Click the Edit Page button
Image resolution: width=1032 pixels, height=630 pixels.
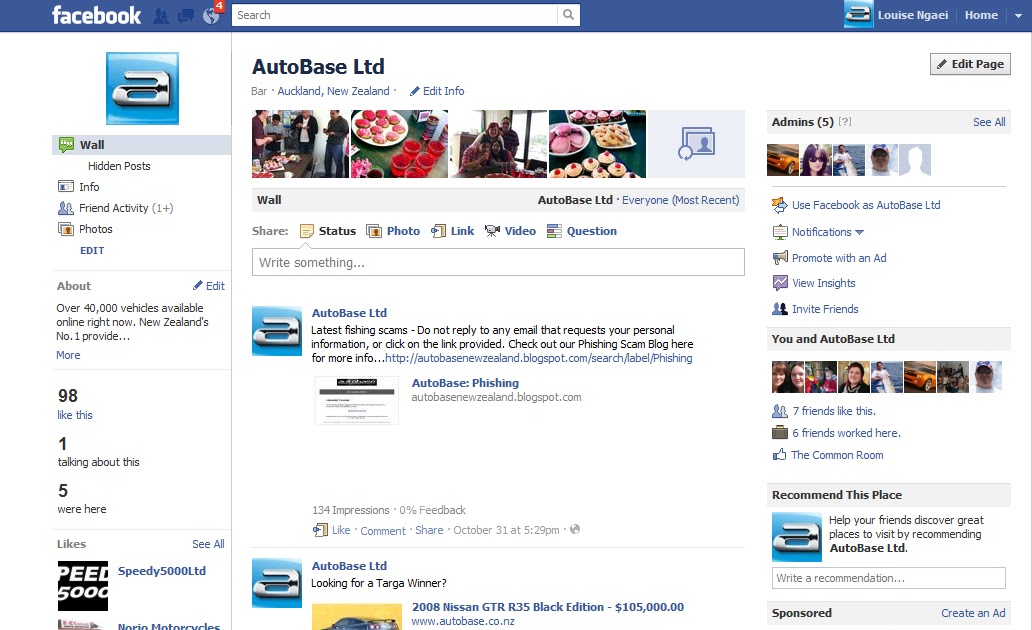coord(969,63)
